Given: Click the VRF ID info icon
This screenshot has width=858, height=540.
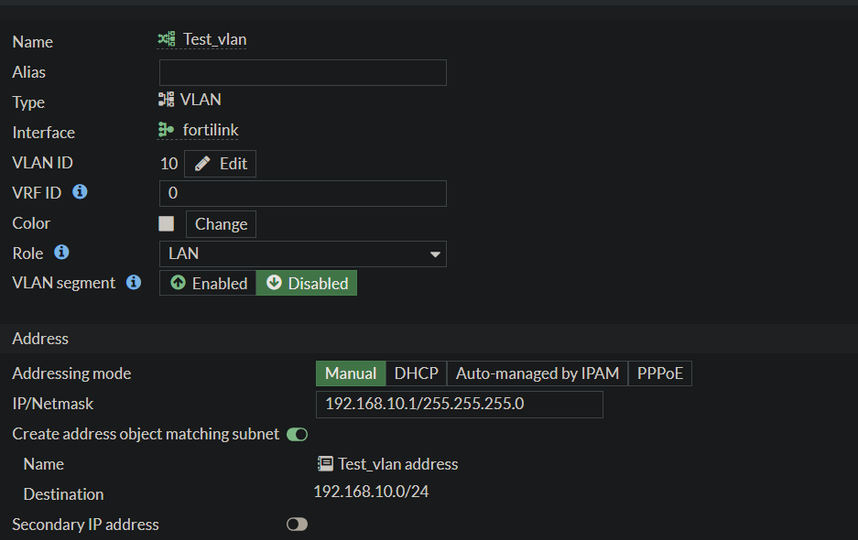Looking at the screenshot, I should click(80, 192).
